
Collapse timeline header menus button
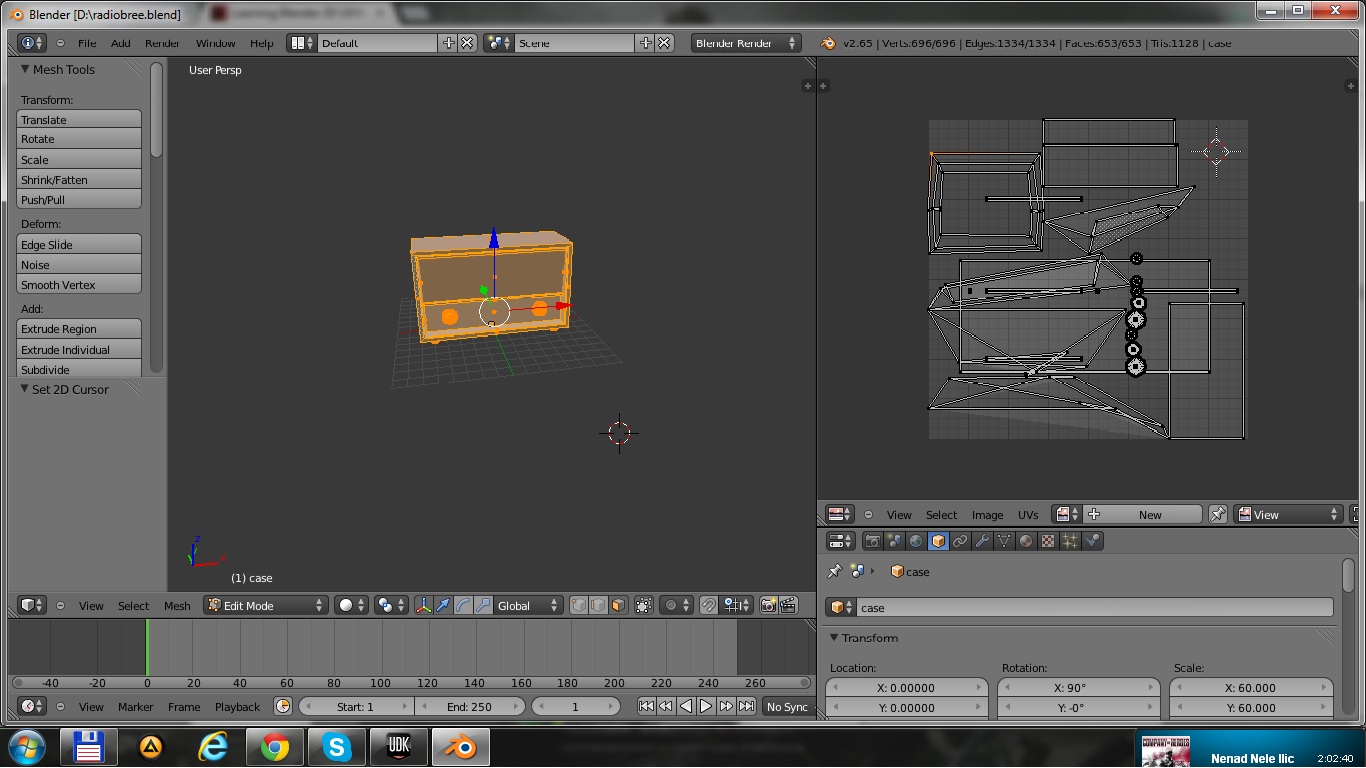tap(60, 706)
